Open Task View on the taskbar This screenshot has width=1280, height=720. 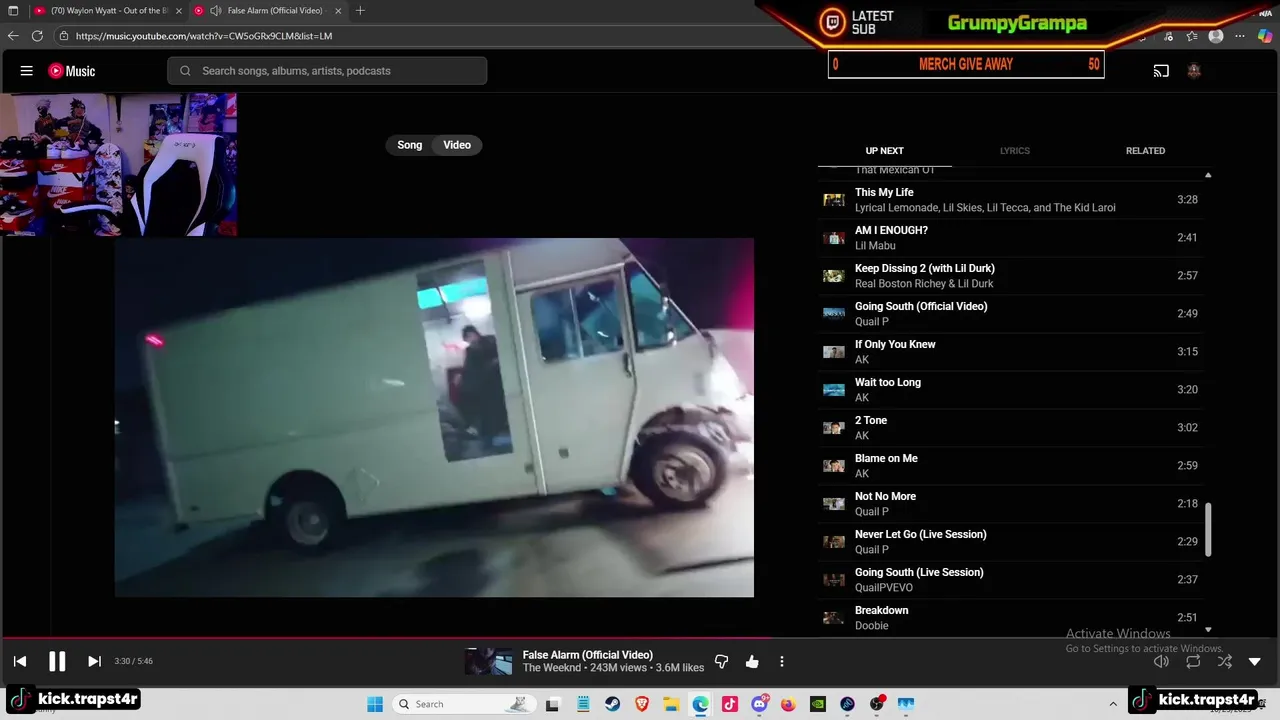tap(552, 704)
